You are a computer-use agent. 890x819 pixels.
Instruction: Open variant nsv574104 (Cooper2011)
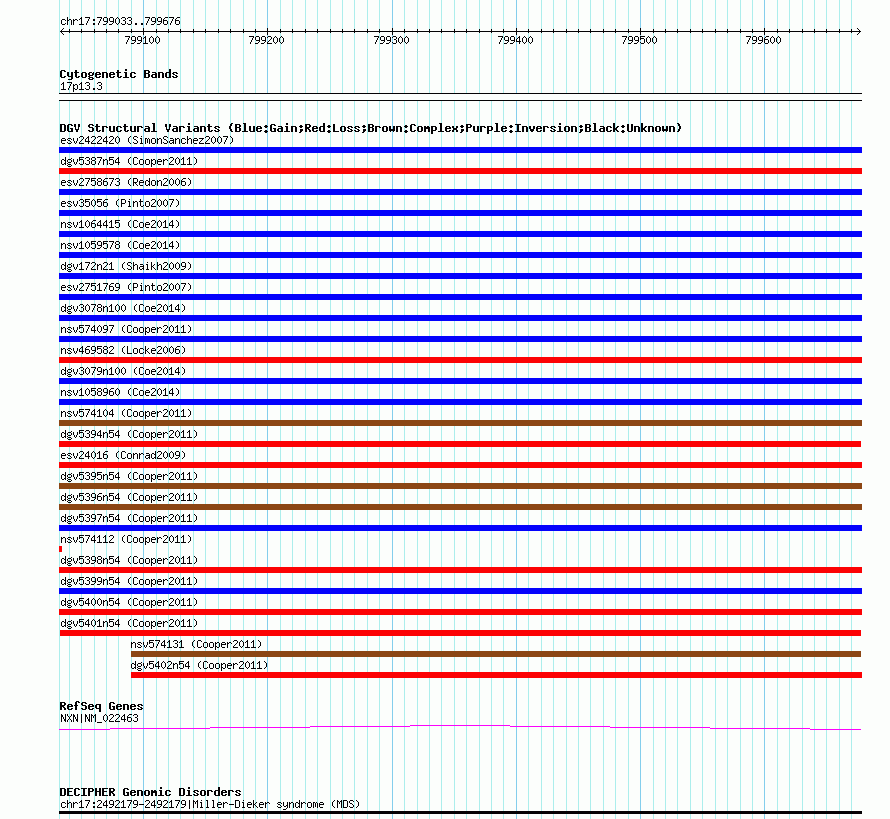pos(126,413)
